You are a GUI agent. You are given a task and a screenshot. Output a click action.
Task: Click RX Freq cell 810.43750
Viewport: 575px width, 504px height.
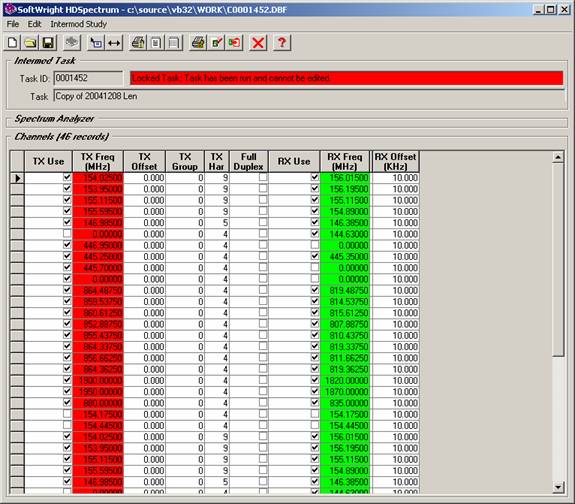(x=345, y=336)
